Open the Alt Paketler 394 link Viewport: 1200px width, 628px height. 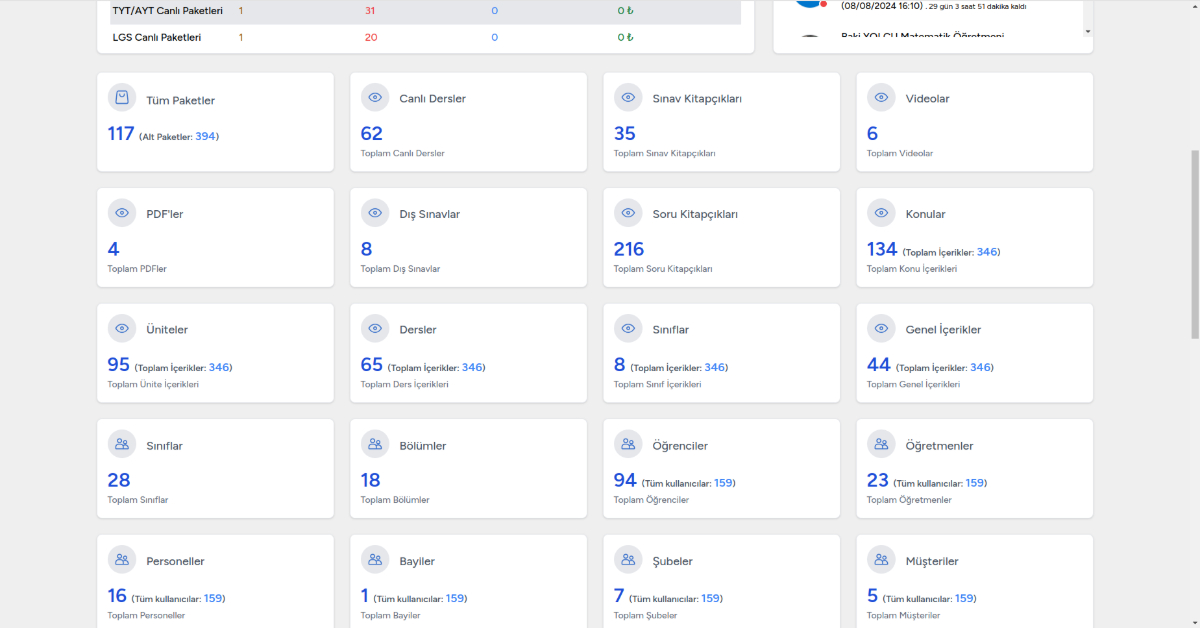pyautogui.click(x=206, y=136)
